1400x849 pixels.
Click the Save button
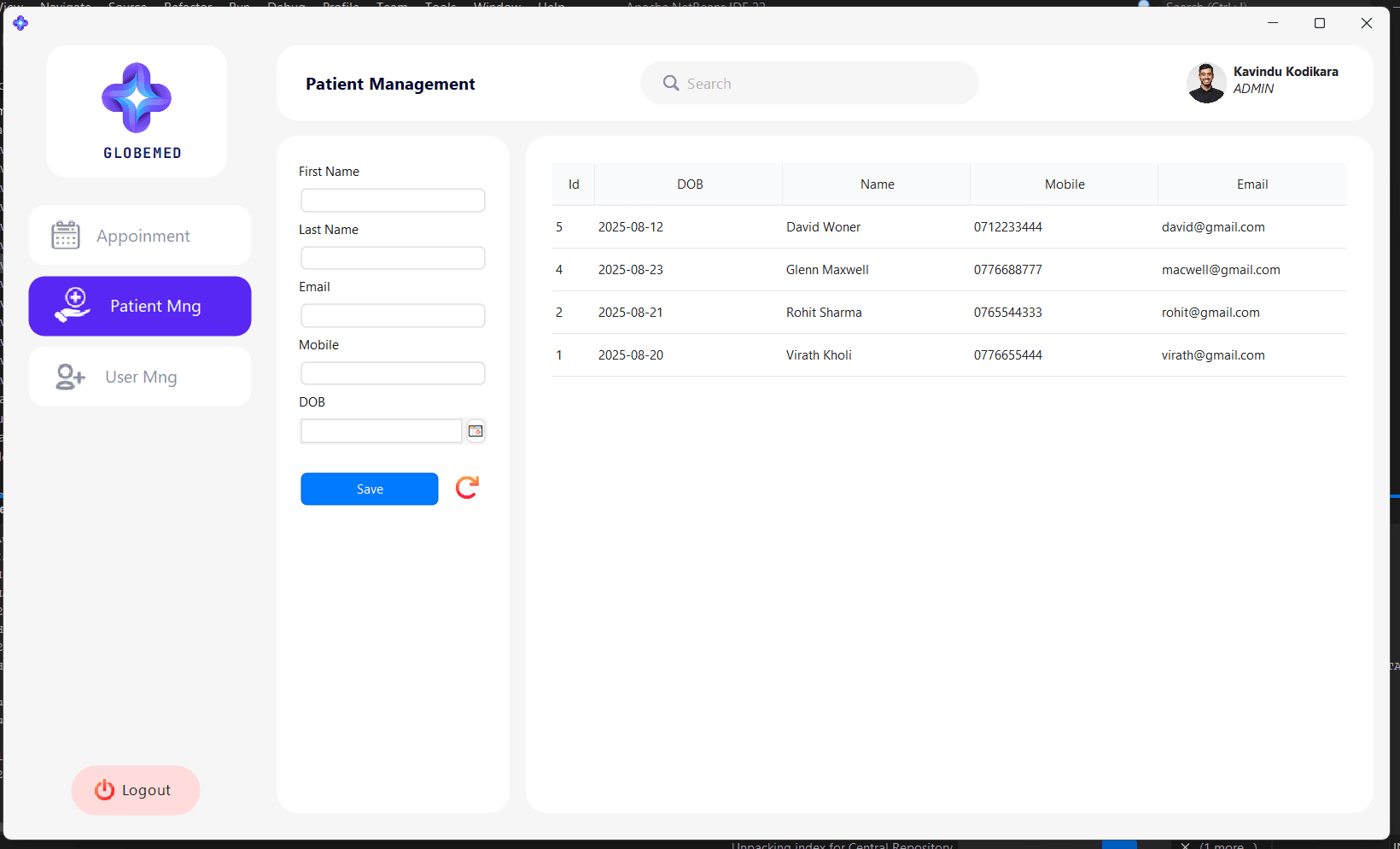click(x=370, y=489)
